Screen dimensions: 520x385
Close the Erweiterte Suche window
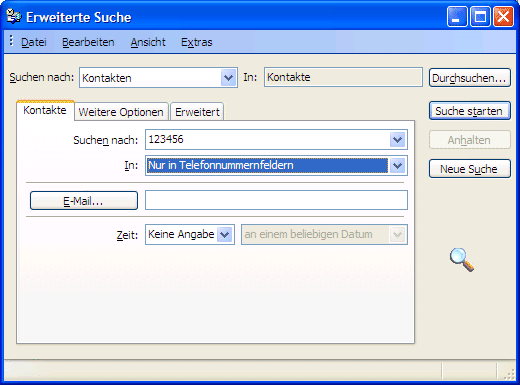tap(504, 16)
